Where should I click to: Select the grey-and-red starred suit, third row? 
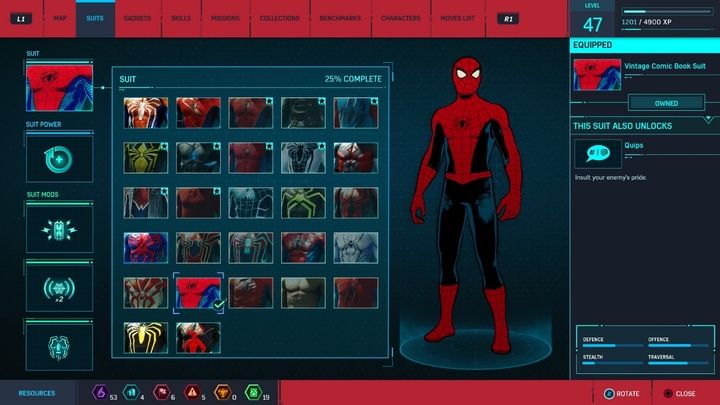[146, 202]
